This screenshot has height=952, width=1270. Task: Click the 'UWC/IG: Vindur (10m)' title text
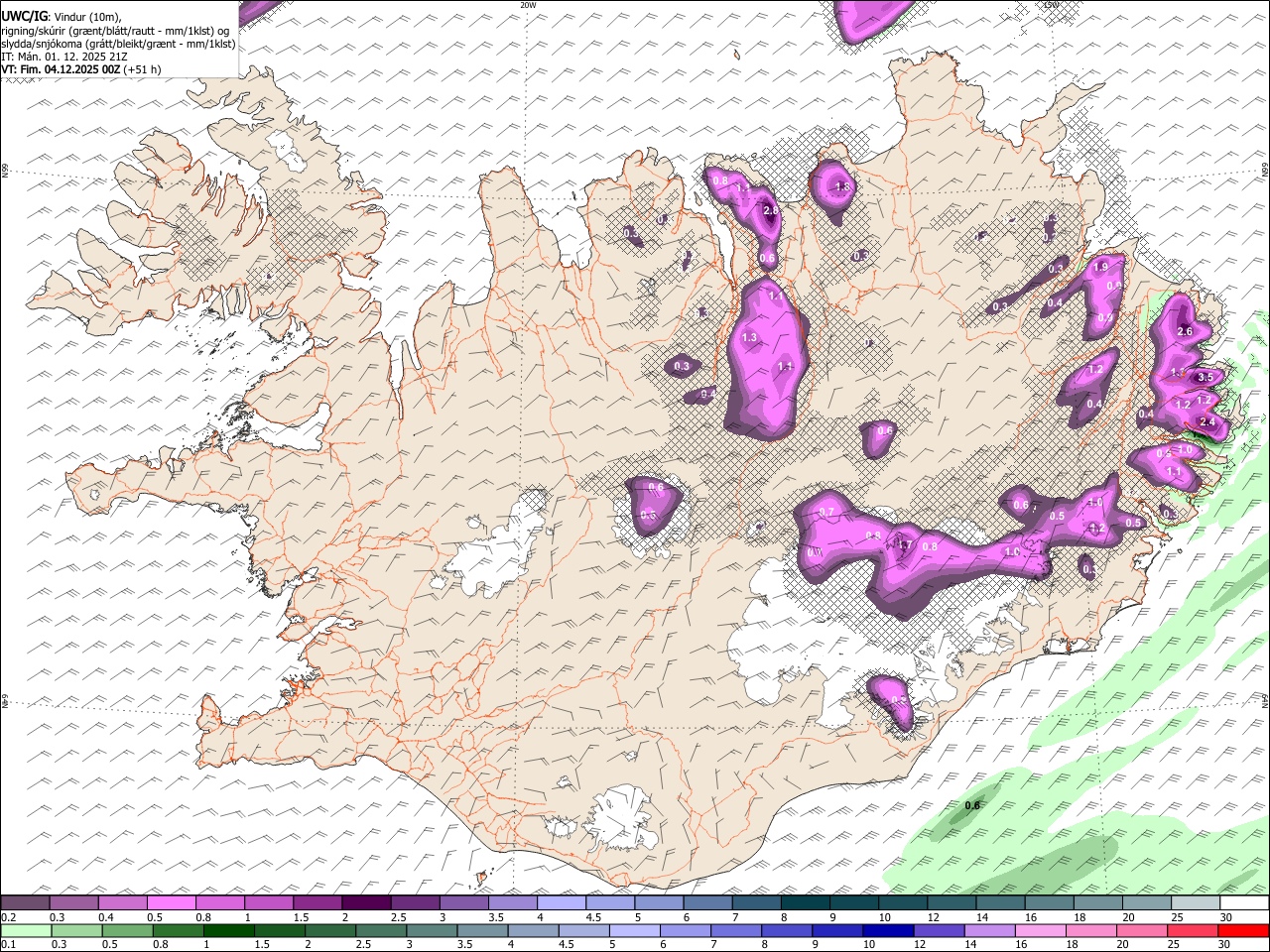pyautogui.click(x=62, y=17)
